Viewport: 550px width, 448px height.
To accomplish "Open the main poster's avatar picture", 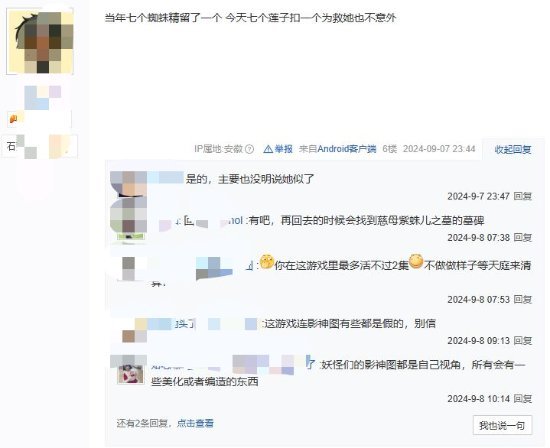I will [40, 42].
